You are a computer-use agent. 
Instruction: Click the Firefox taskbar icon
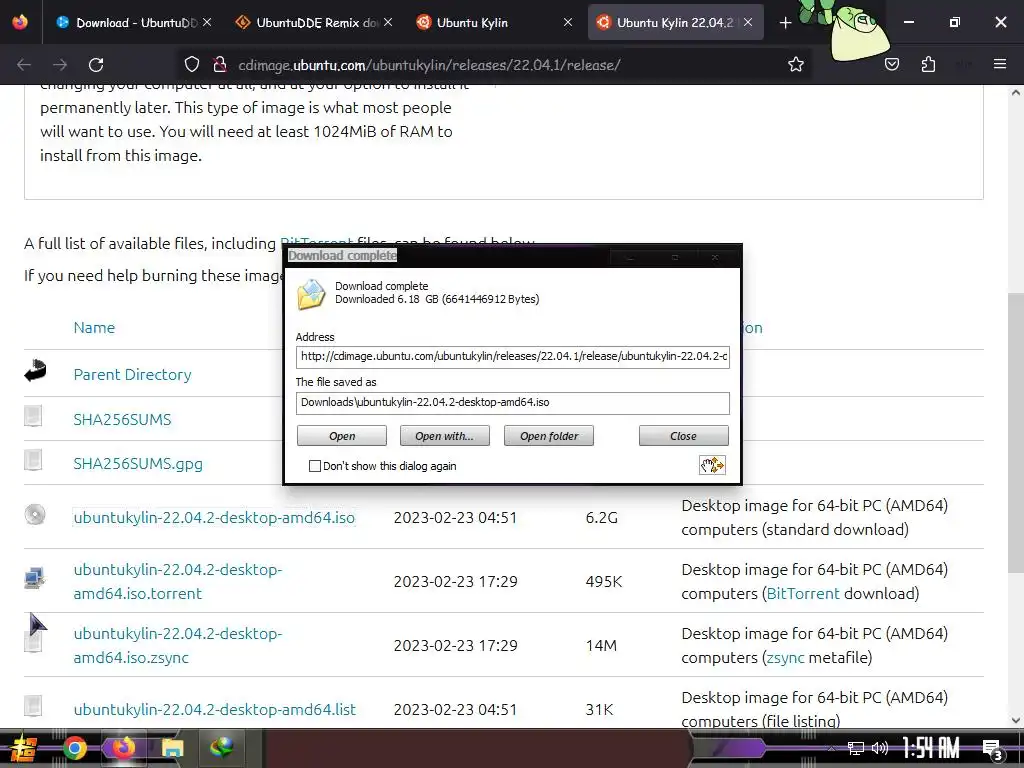[123, 748]
